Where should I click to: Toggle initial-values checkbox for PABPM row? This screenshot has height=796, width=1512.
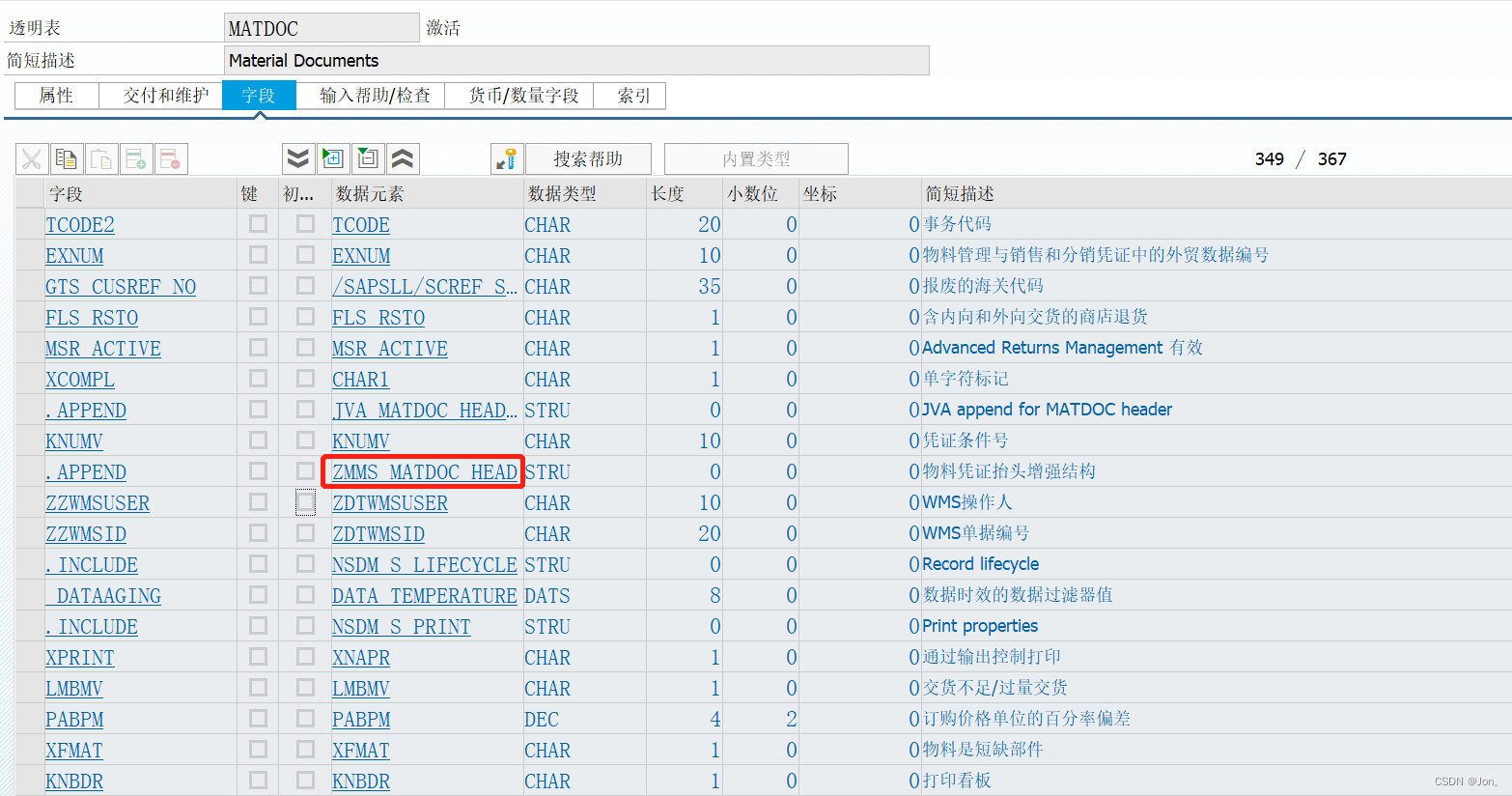pos(305,719)
